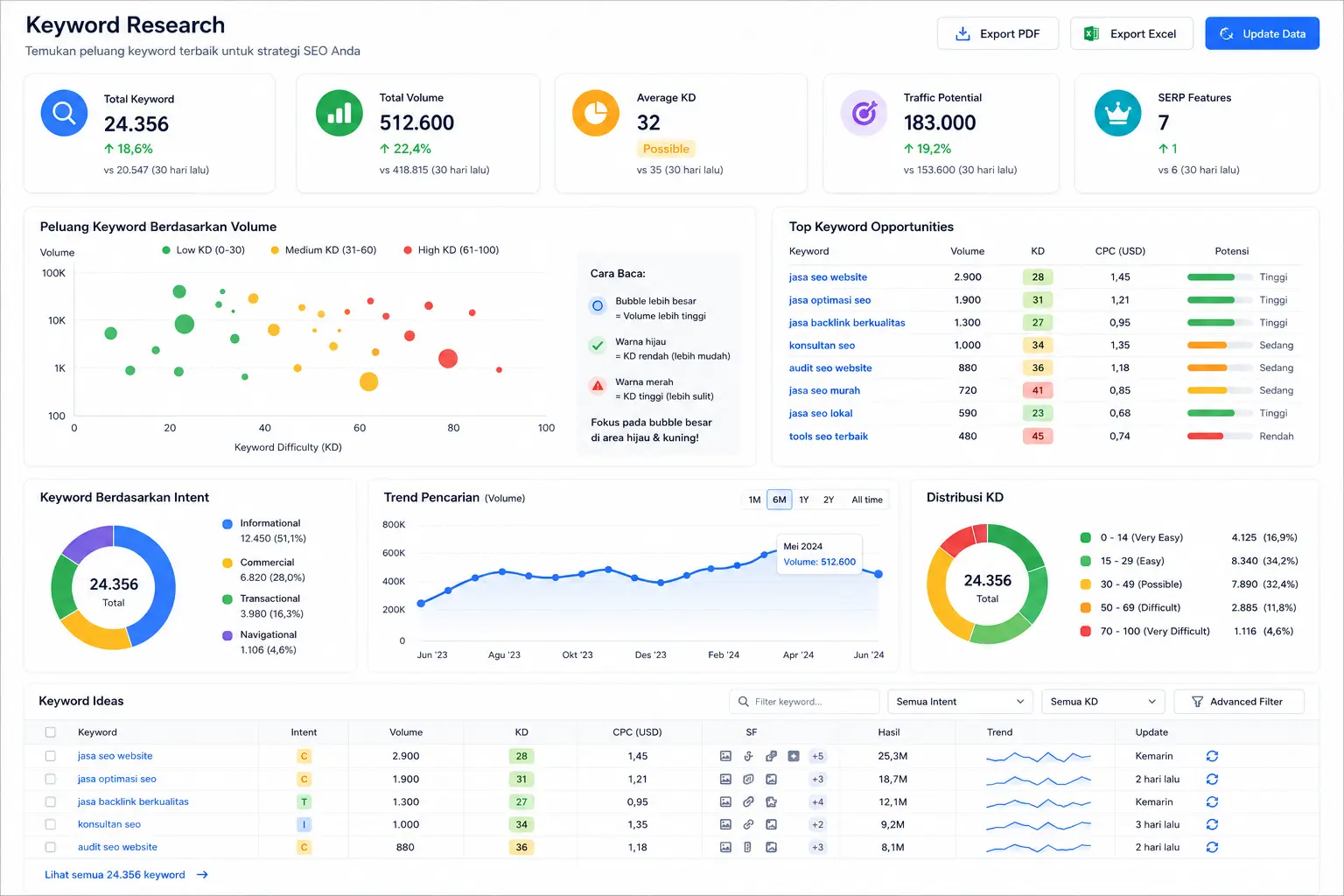
Task: Select the 2Y trend range tab
Action: coord(829,500)
